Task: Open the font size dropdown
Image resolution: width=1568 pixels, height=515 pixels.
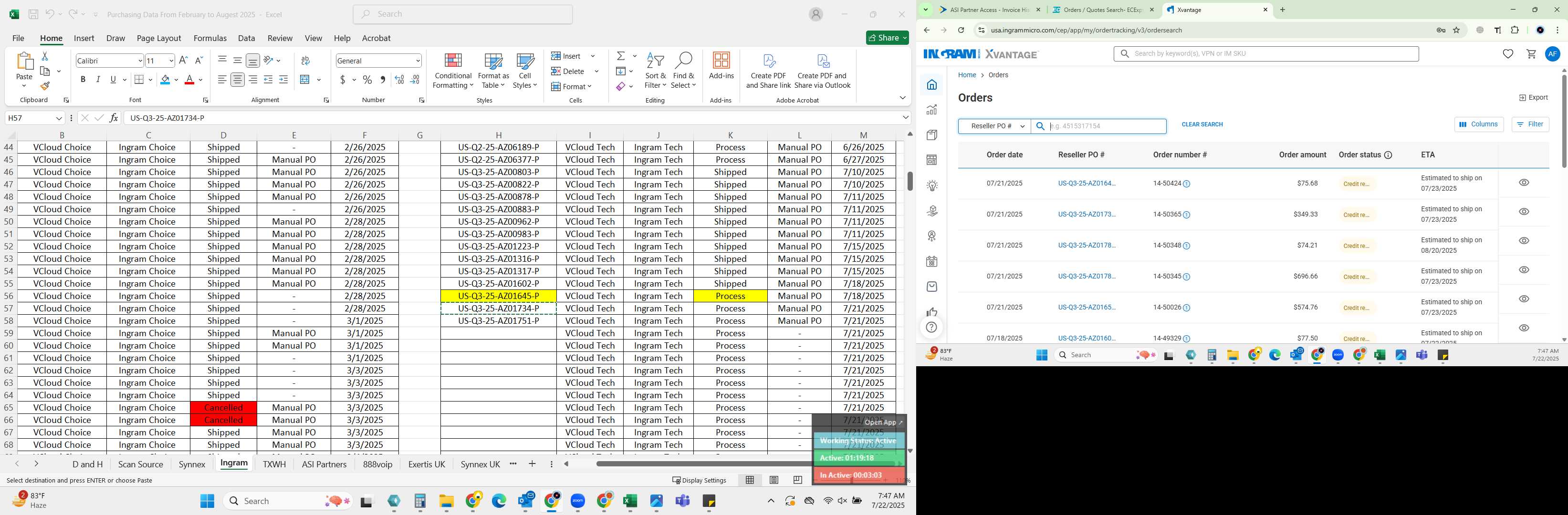Action: tap(171, 61)
